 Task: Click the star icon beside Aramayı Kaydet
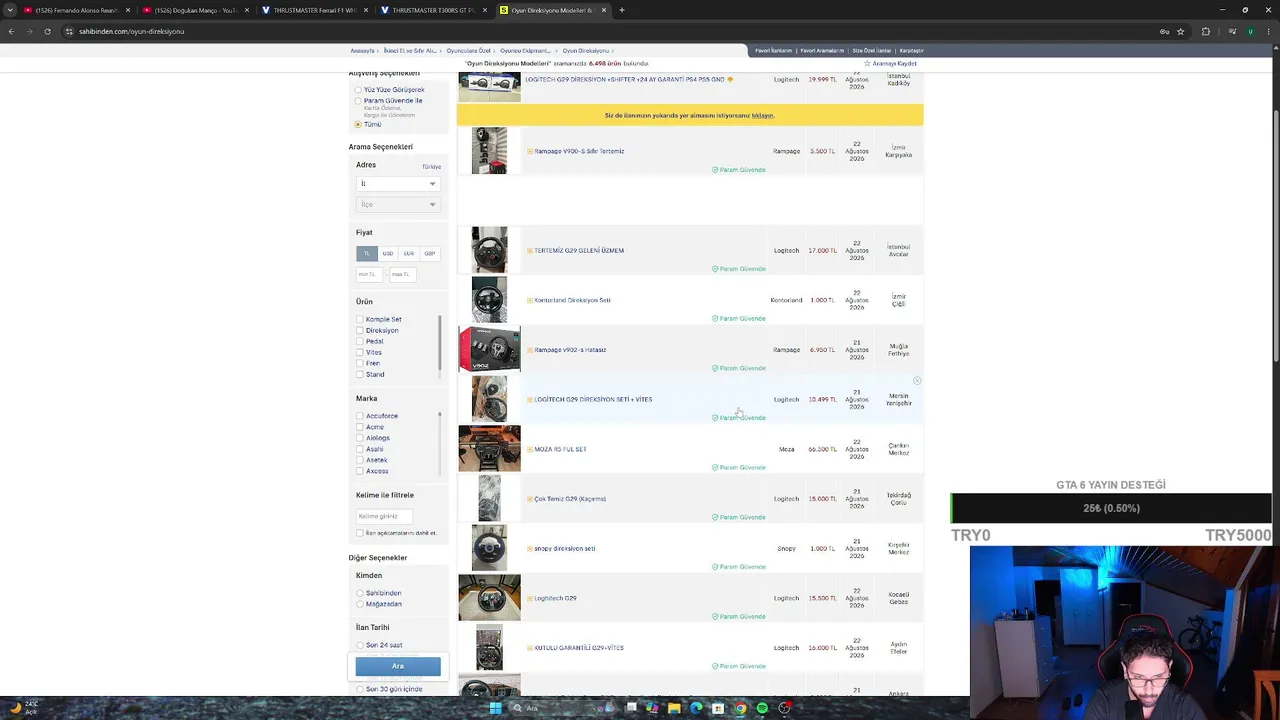(x=867, y=64)
